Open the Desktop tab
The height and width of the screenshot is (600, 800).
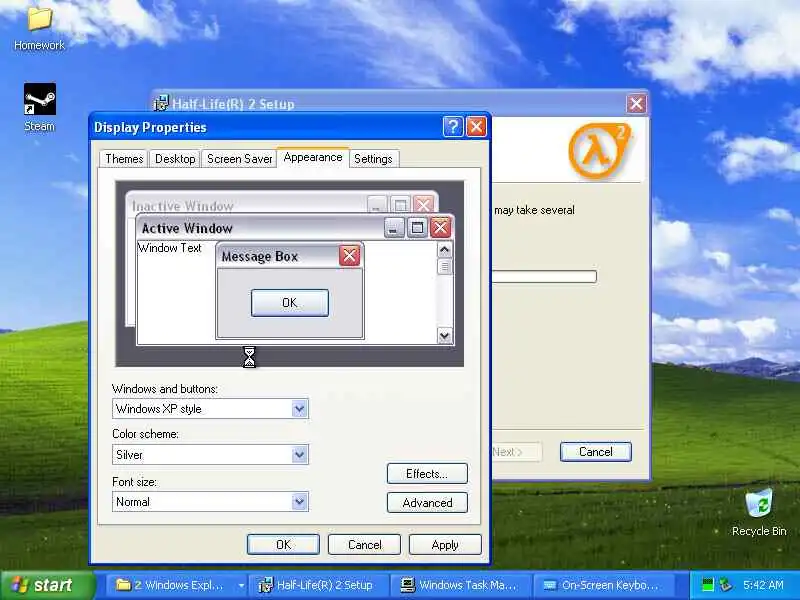pyautogui.click(x=175, y=159)
